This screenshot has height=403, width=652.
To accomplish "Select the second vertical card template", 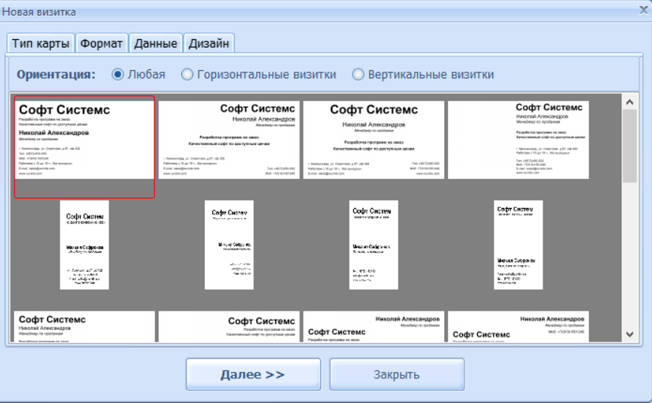I will (x=229, y=245).
